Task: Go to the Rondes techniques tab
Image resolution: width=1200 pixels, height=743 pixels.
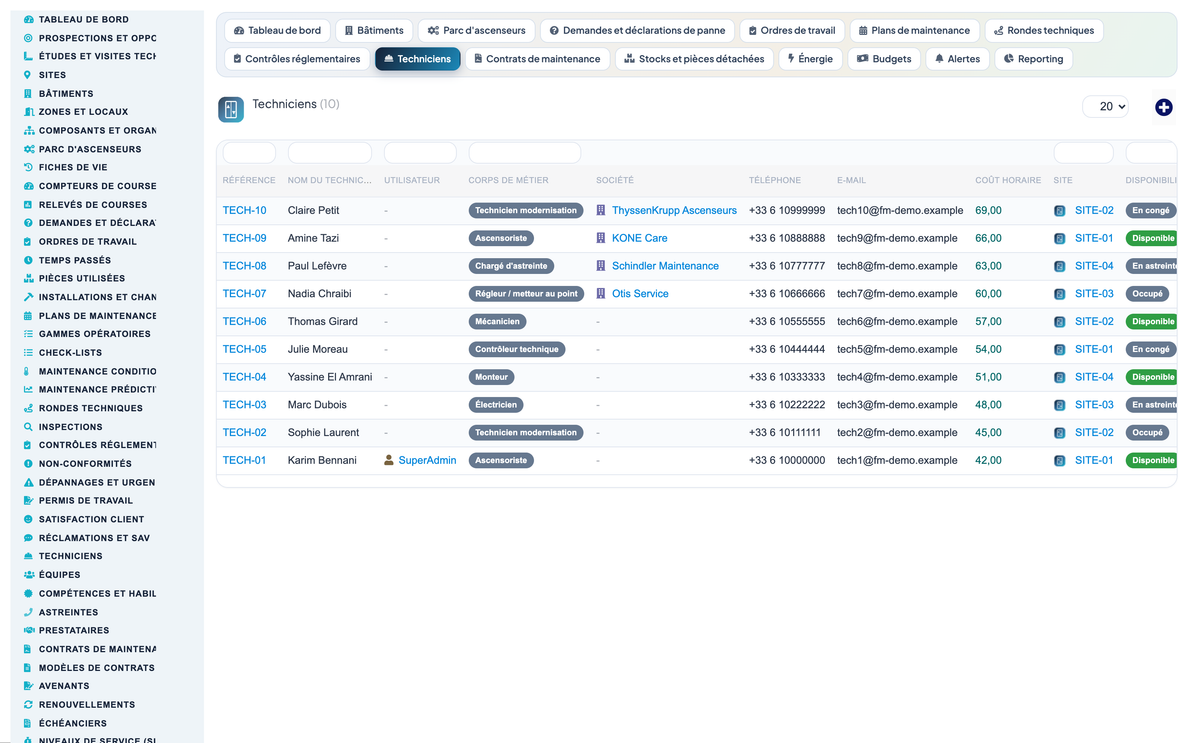Action: (1044, 31)
